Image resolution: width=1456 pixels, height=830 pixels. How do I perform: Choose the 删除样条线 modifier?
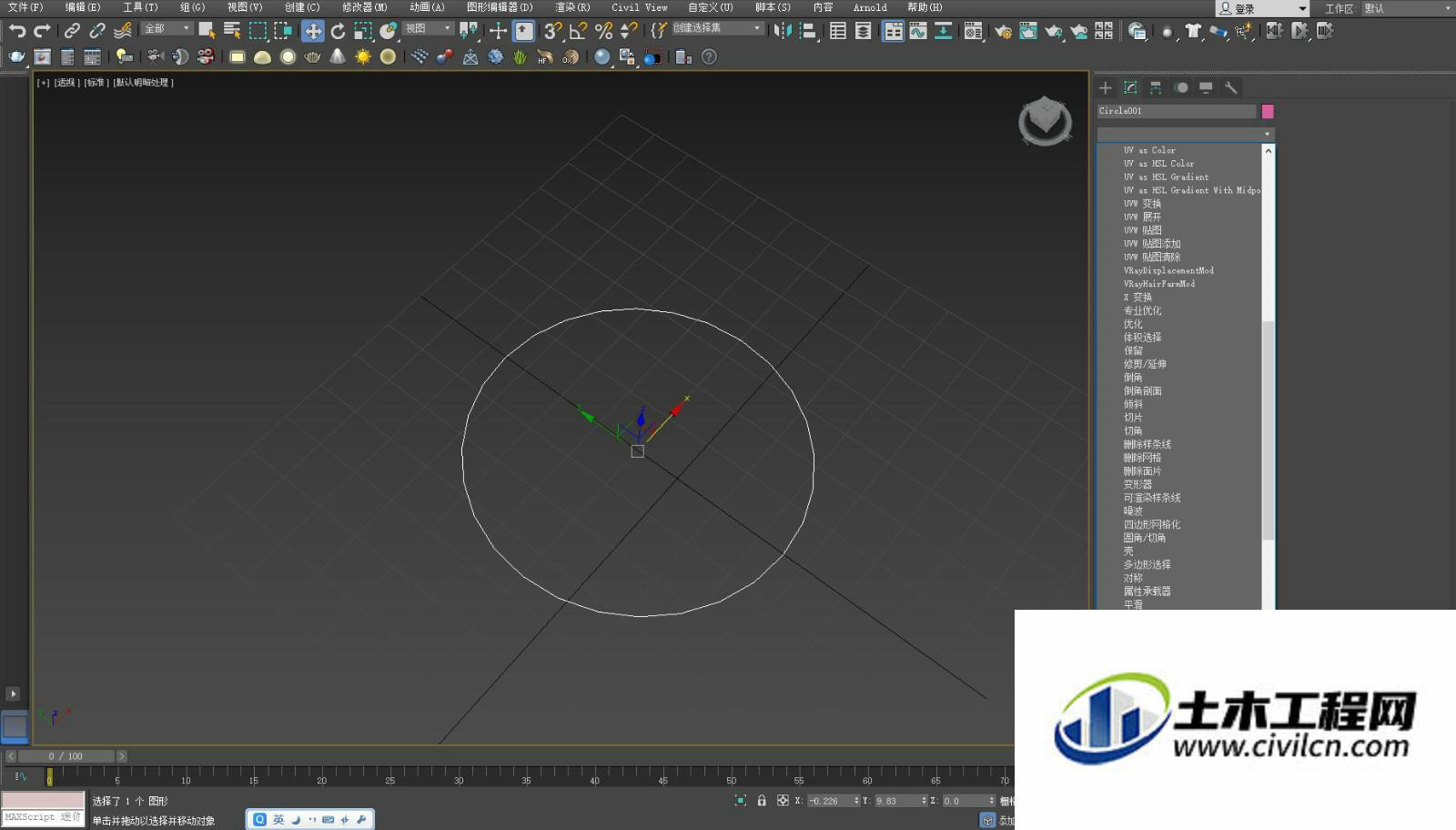1148,444
